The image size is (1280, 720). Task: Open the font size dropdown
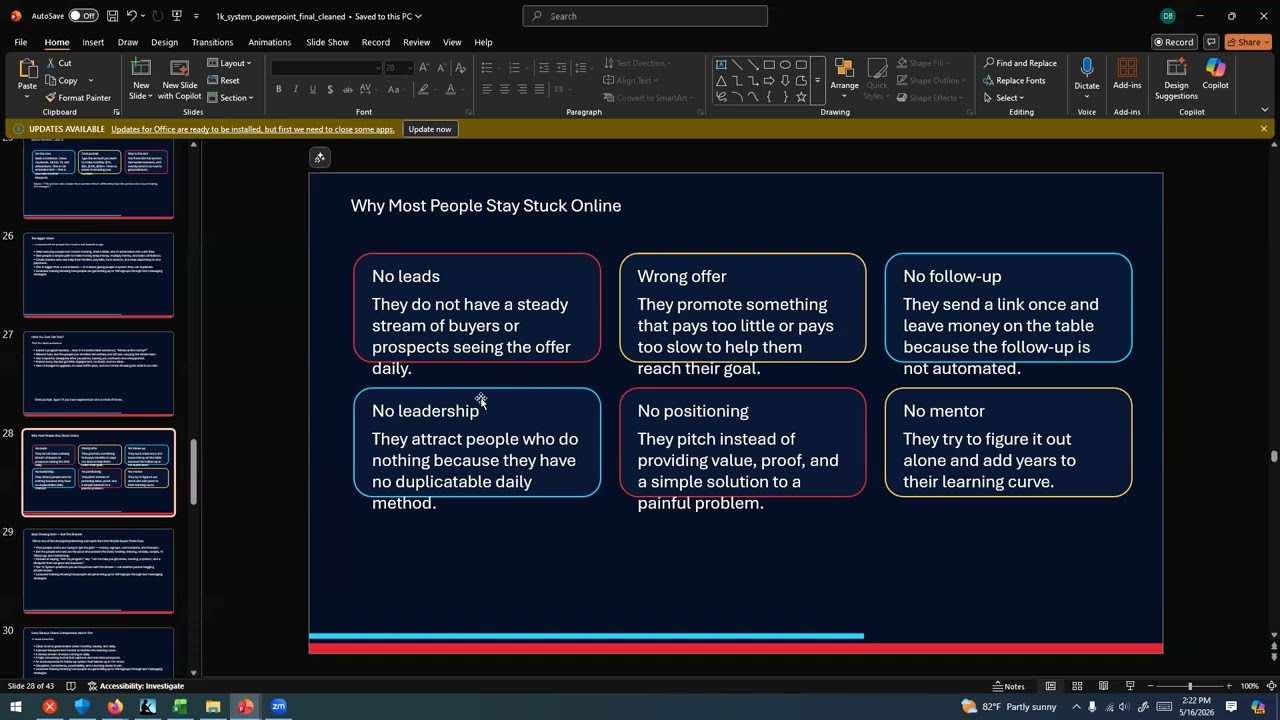coord(409,68)
